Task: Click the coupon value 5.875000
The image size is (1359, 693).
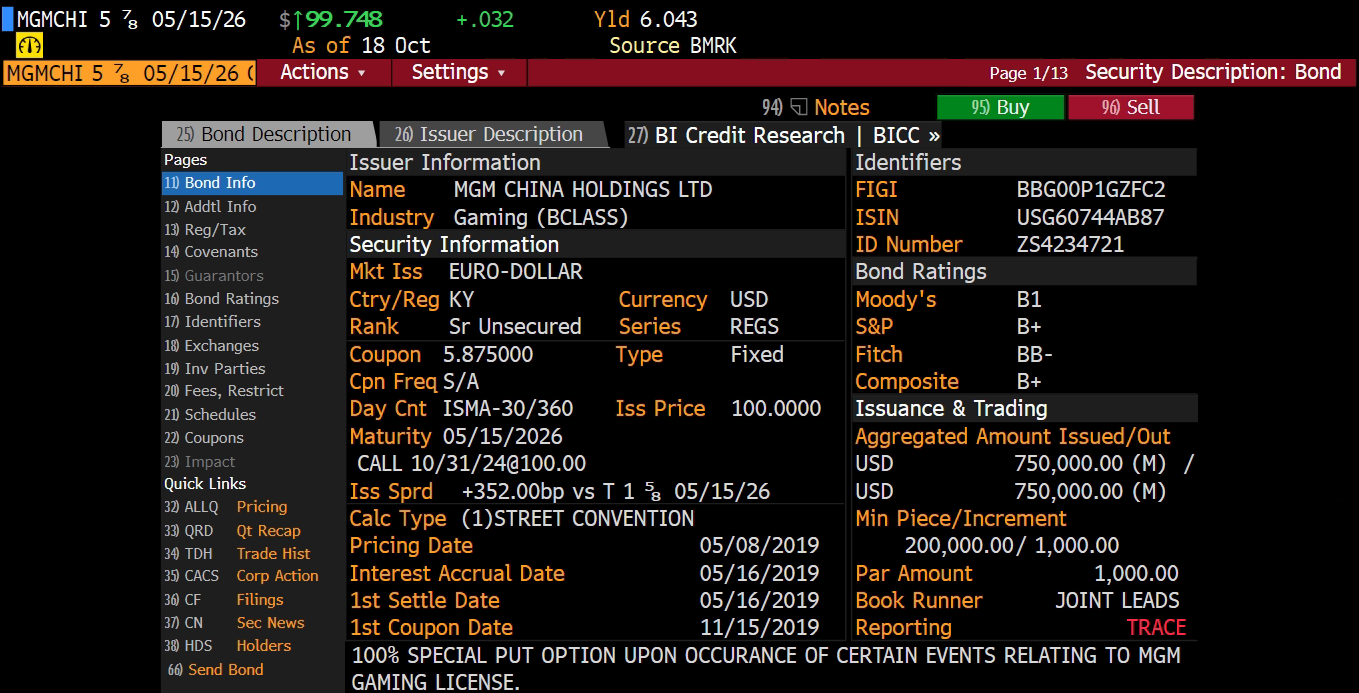Action: pos(488,354)
